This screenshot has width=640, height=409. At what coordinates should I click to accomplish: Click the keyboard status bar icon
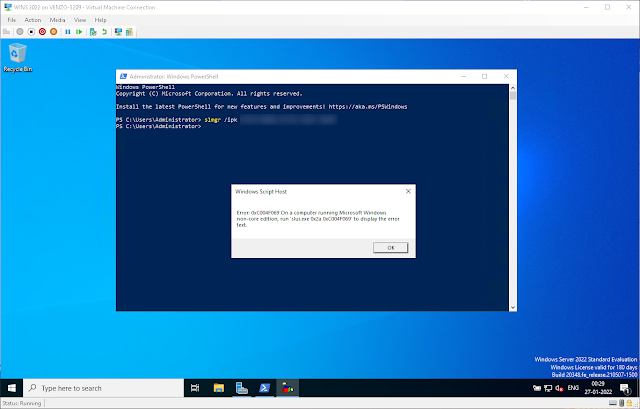(613, 403)
